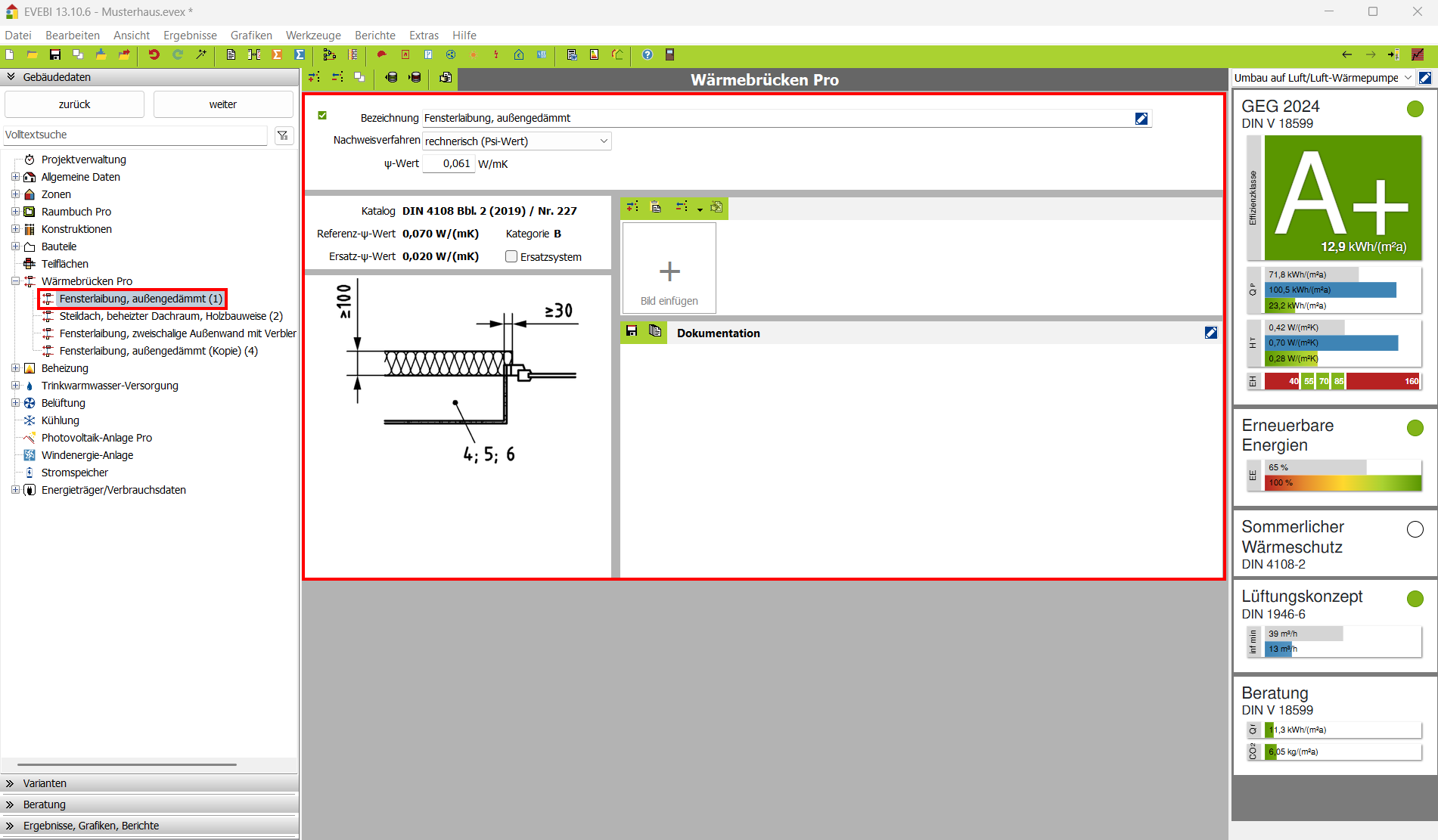The width and height of the screenshot is (1438, 840).
Task: Click the save project floppy disk icon
Action: click(x=55, y=54)
